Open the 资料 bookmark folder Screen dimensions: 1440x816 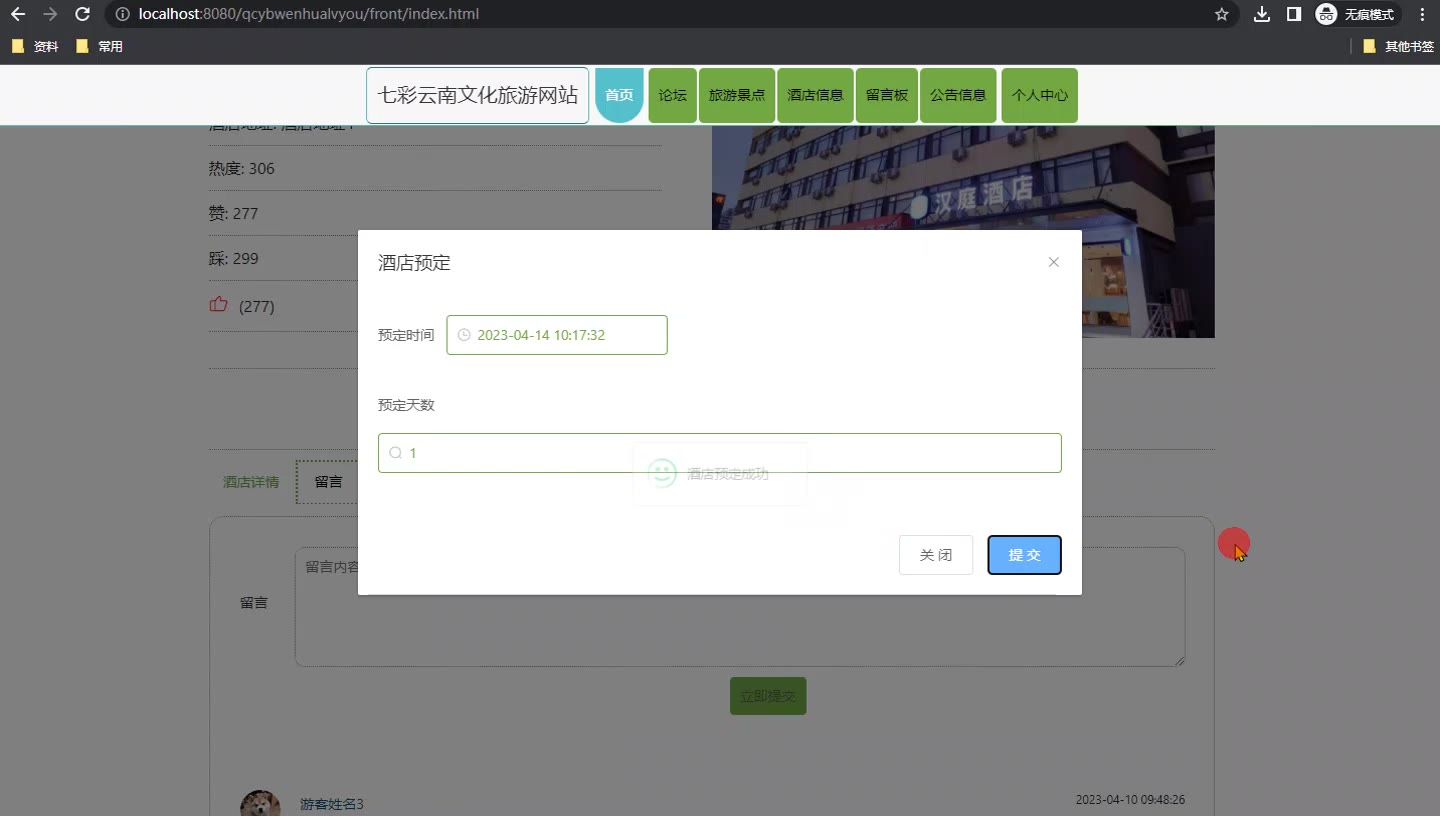coord(36,46)
